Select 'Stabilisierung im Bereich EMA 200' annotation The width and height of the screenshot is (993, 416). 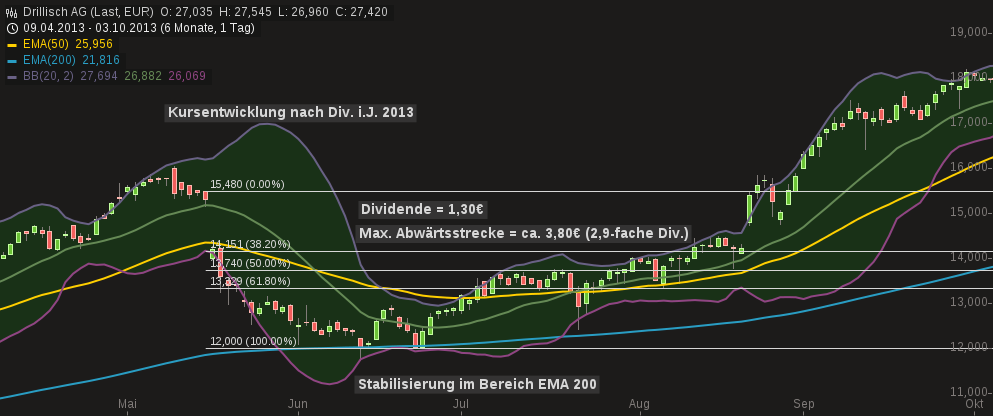478,384
